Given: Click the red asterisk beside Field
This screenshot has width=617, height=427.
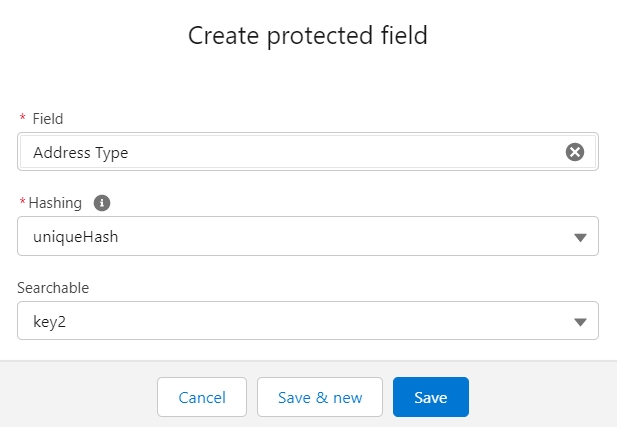Looking at the screenshot, I should [x=22, y=119].
